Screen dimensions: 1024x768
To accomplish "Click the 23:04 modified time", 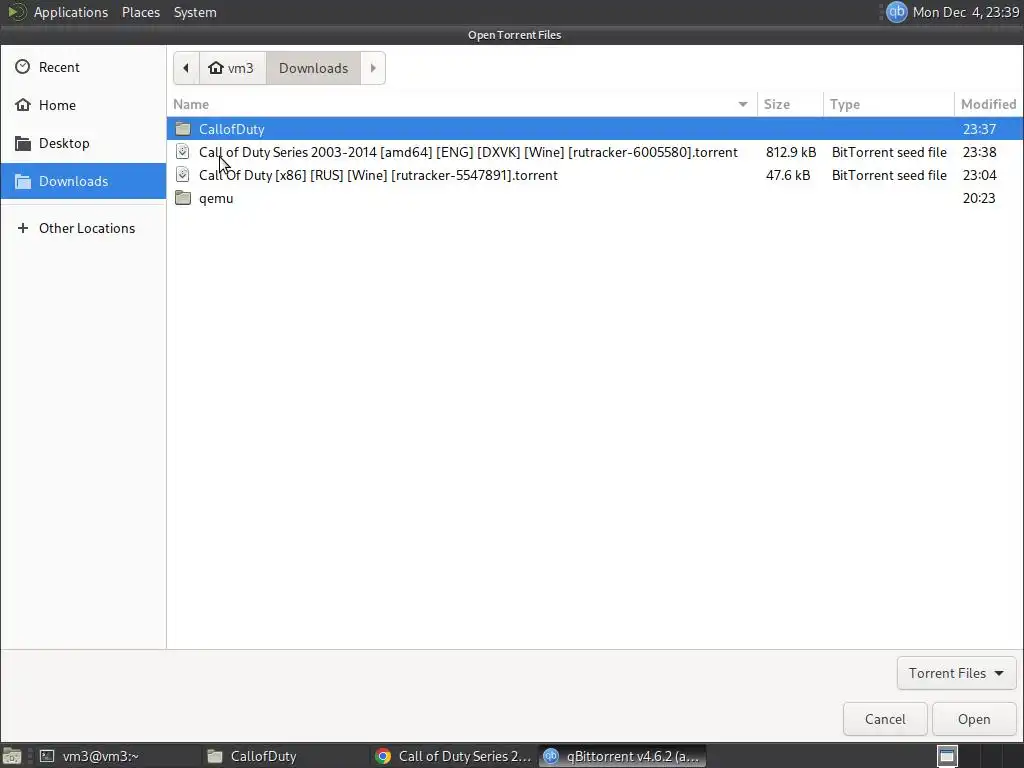I will click(x=979, y=175).
